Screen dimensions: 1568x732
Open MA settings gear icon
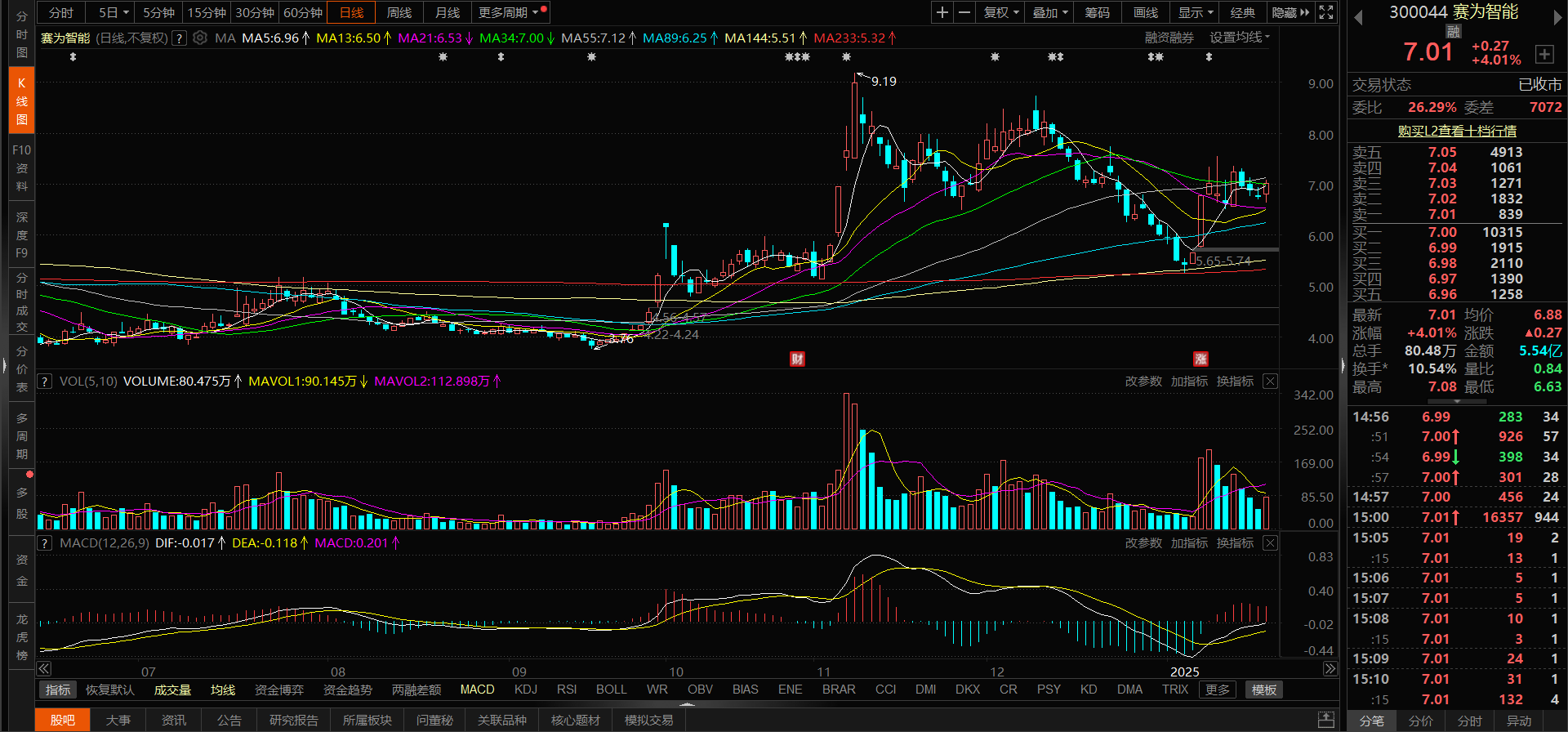200,38
